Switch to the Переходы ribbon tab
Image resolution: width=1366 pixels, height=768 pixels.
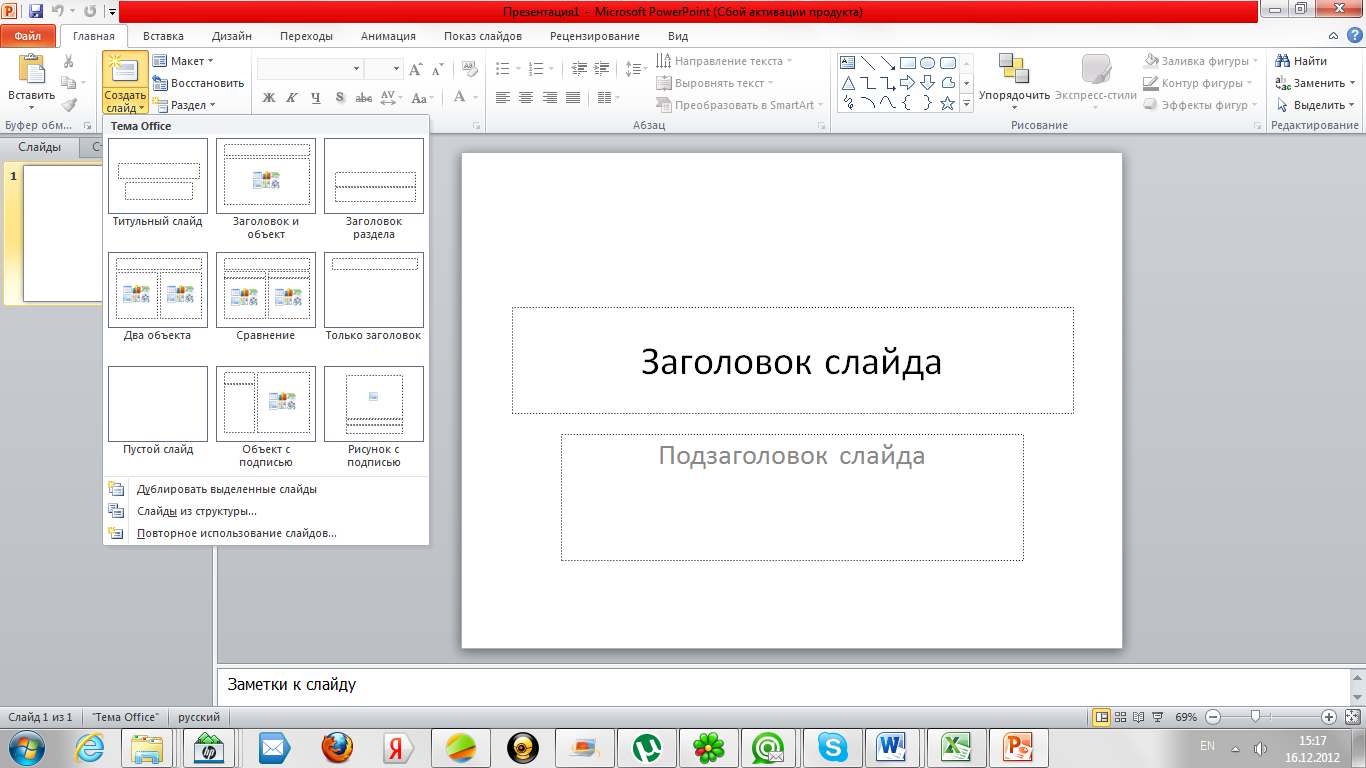(307, 36)
